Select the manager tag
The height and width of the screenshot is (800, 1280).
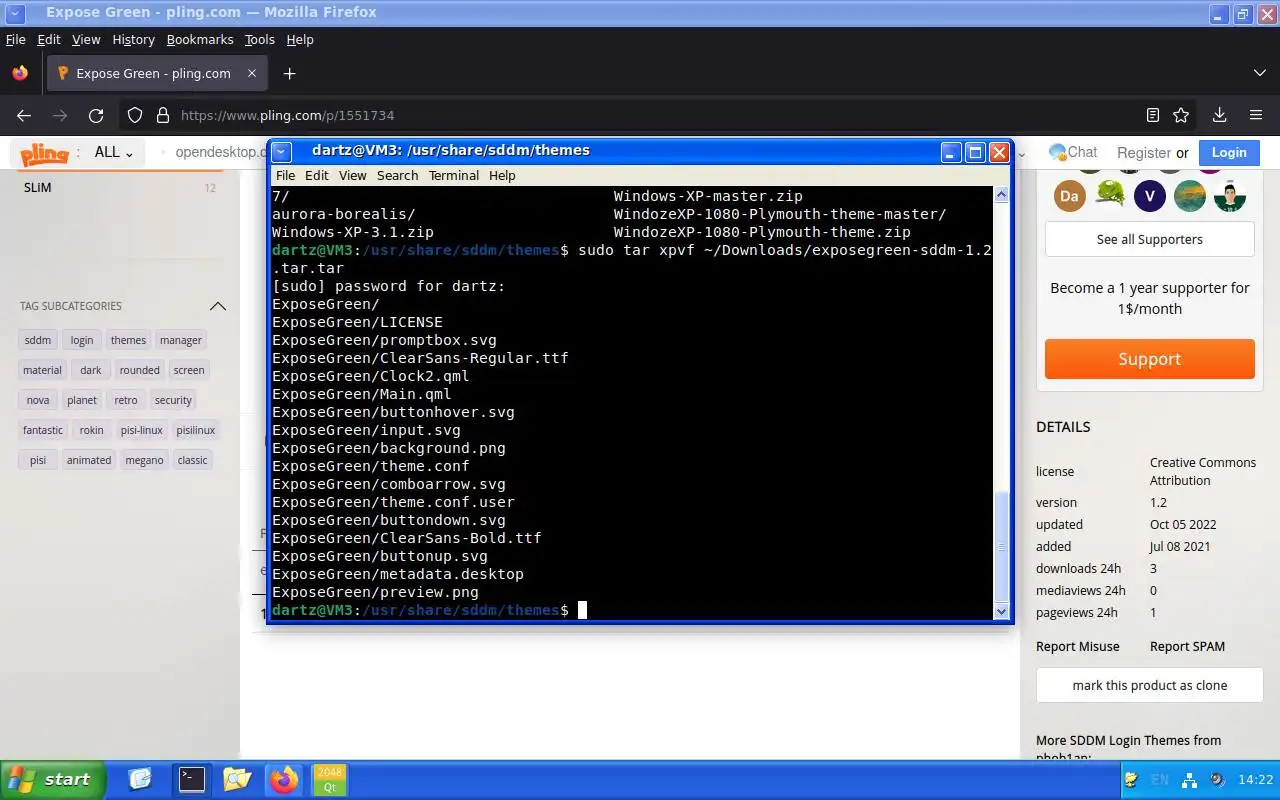click(x=181, y=340)
